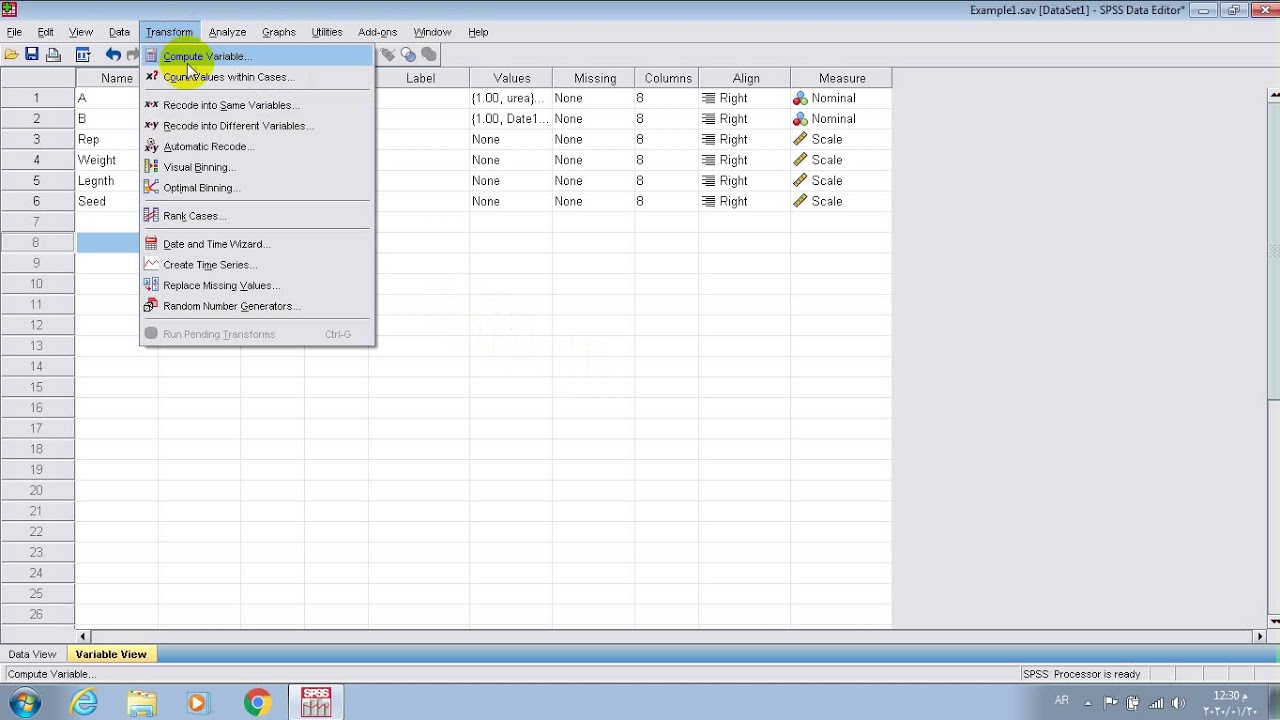Close the open Transform menu
Screen dimensions: 1280x720
click(169, 32)
